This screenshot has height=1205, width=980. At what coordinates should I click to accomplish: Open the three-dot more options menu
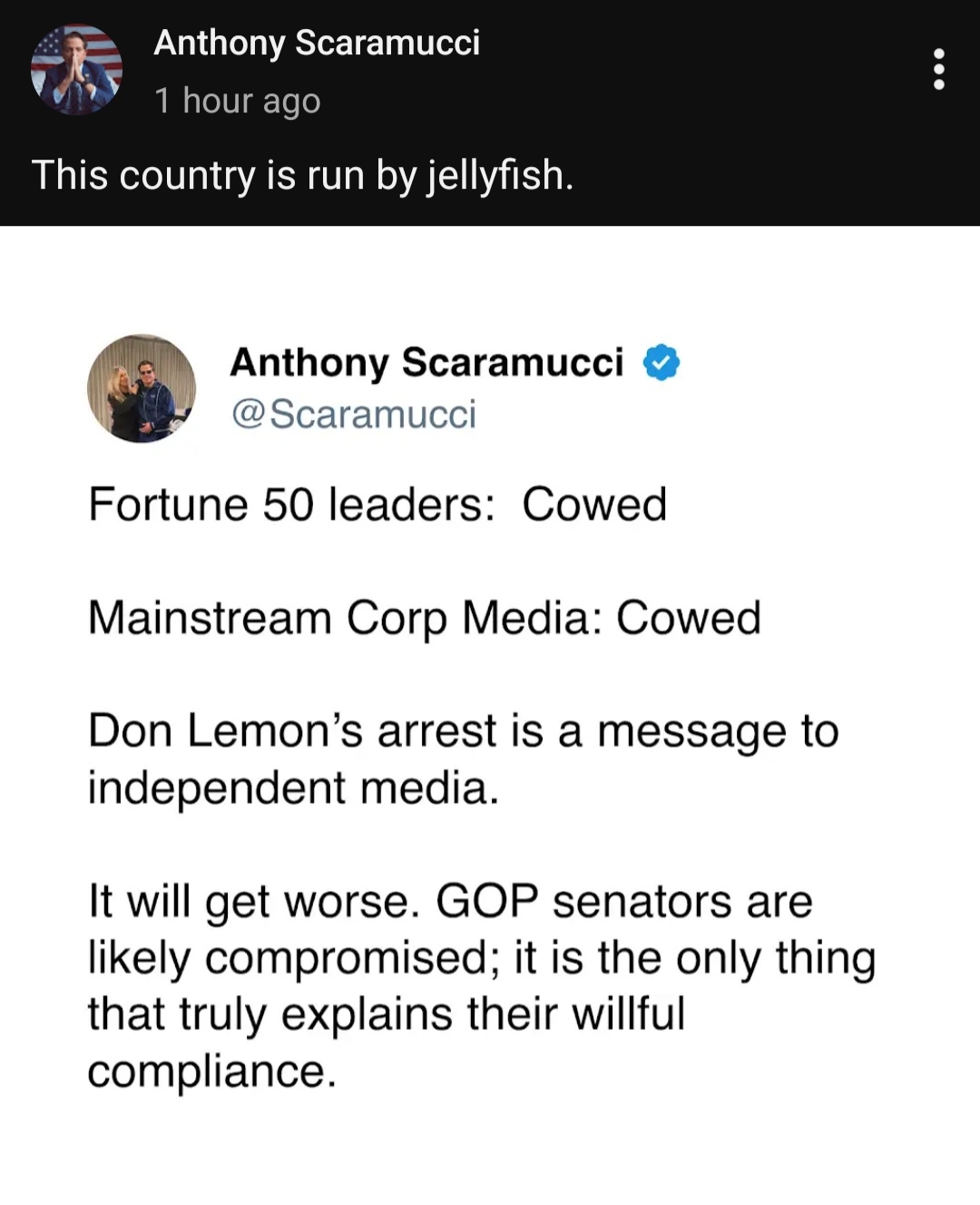938,70
